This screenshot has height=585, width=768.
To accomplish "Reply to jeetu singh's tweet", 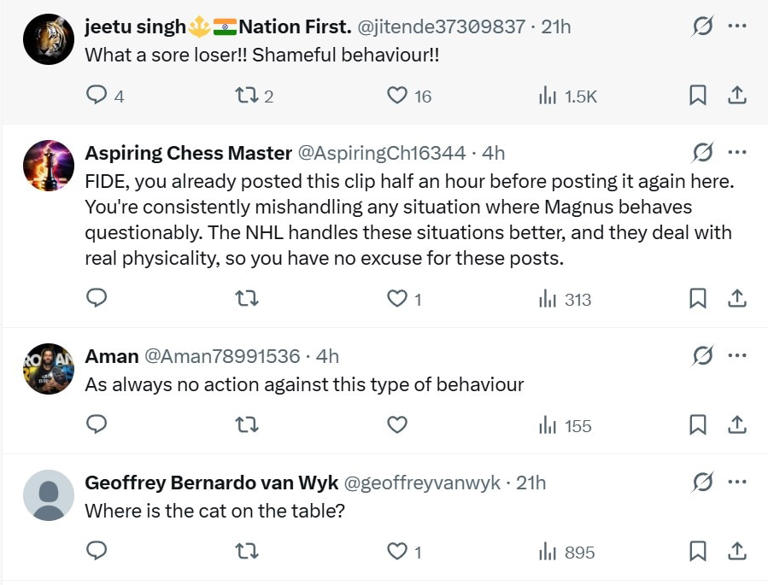I will [x=97, y=96].
